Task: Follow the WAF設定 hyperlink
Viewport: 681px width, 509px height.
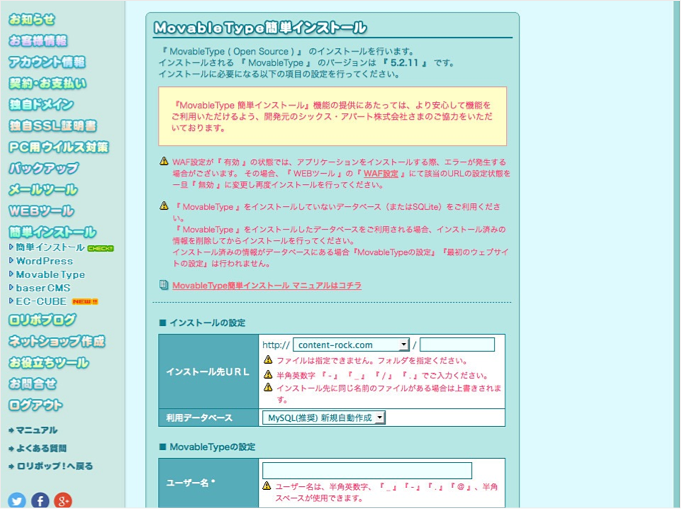Action: pyautogui.click(x=381, y=174)
